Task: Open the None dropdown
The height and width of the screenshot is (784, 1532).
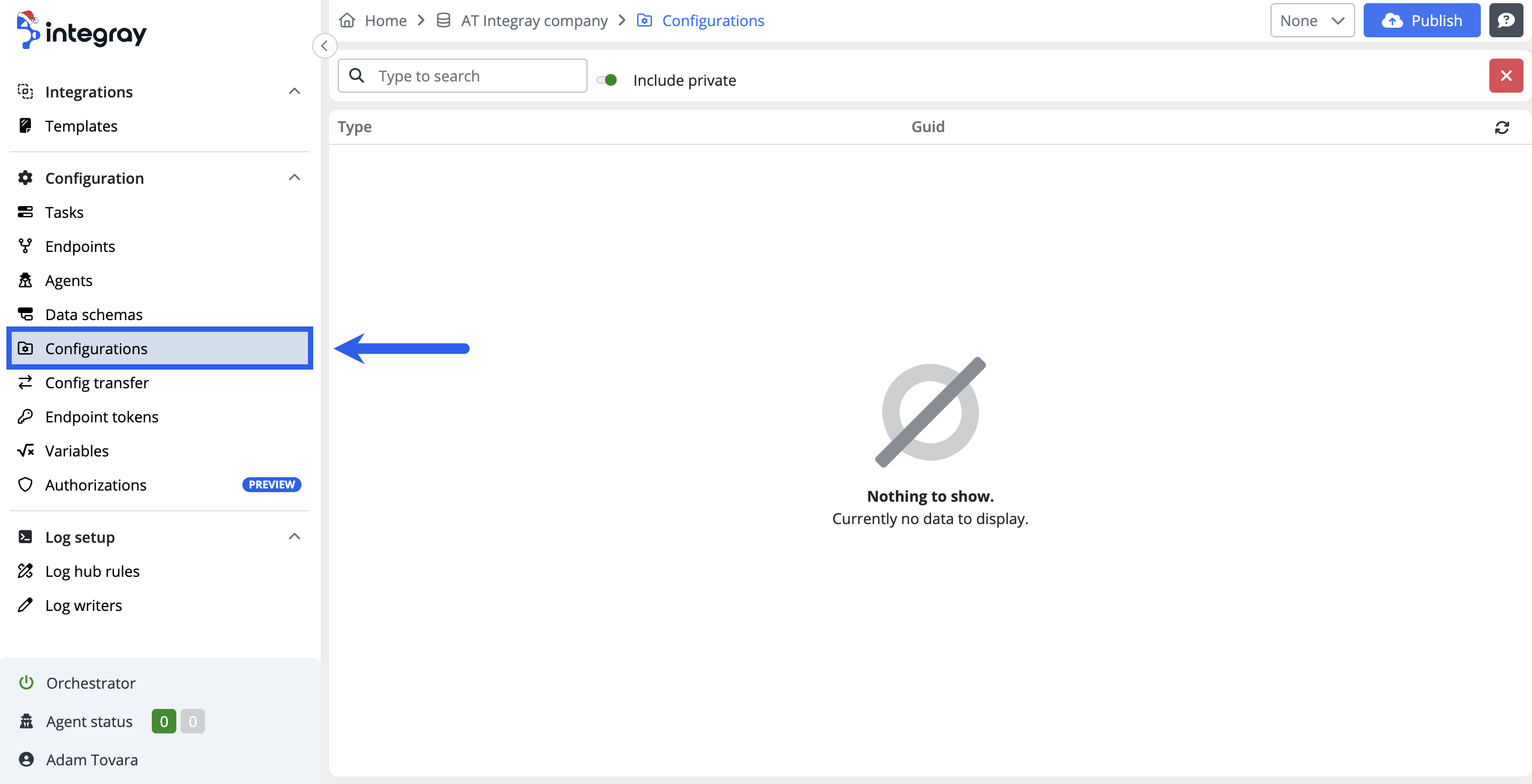Action: pyautogui.click(x=1311, y=21)
